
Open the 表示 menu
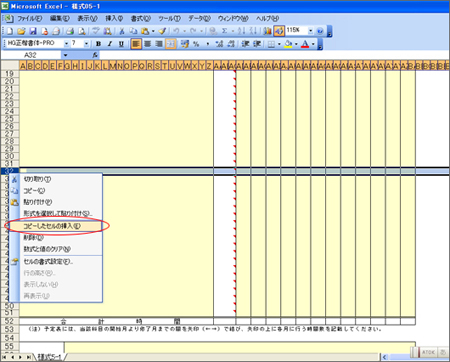[x=87, y=18]
